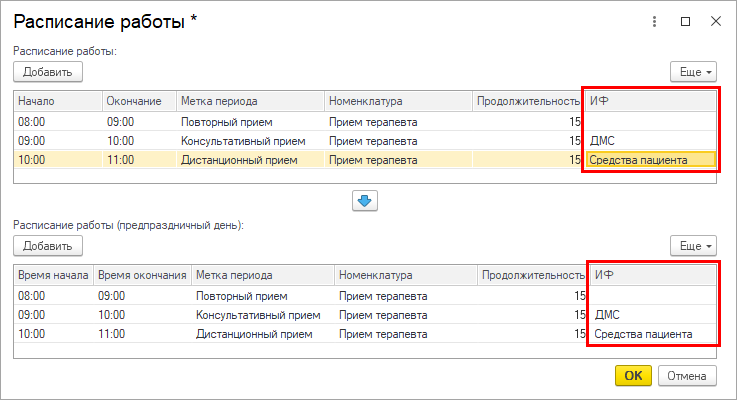Image resolution: width=737 pixels, height=400 pixels.
Task: Click Номенклатура header in lower table
Action: point(405,275)
